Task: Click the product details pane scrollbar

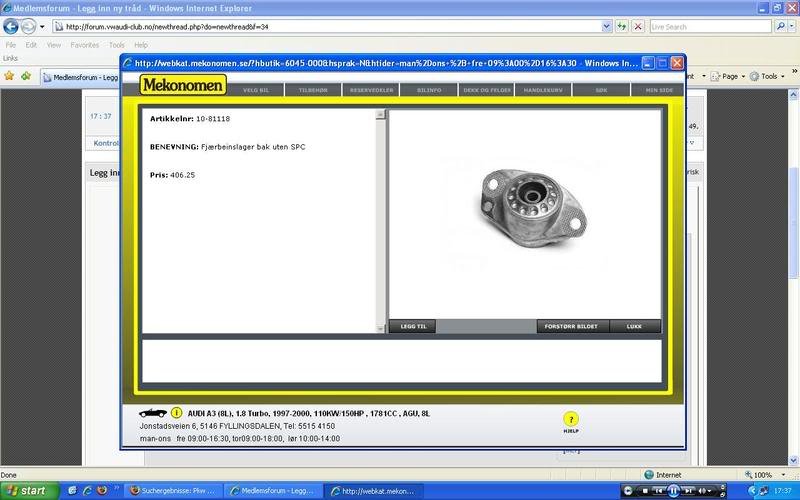Action: [380, 220]
